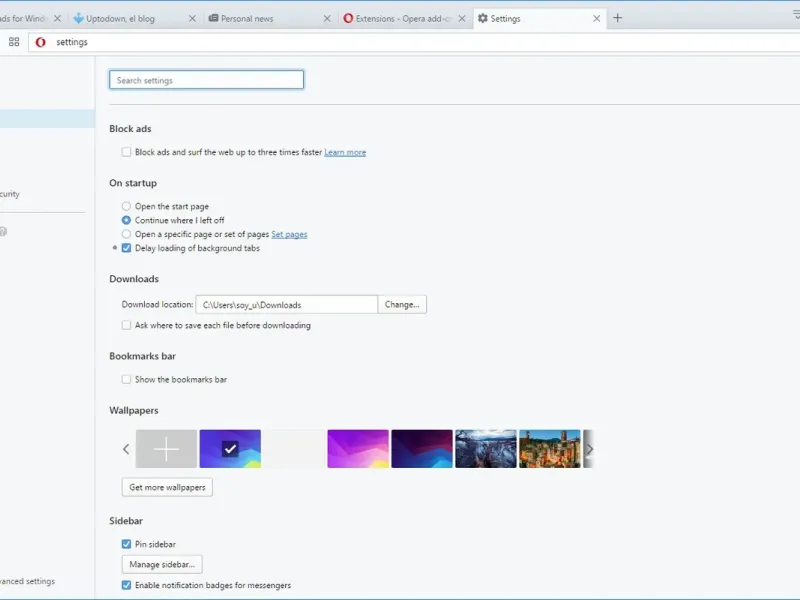Select the highlighted sidebar settings category
This screenshot has height=600, width=800.
pyautogui.click(x=47, y=118)
